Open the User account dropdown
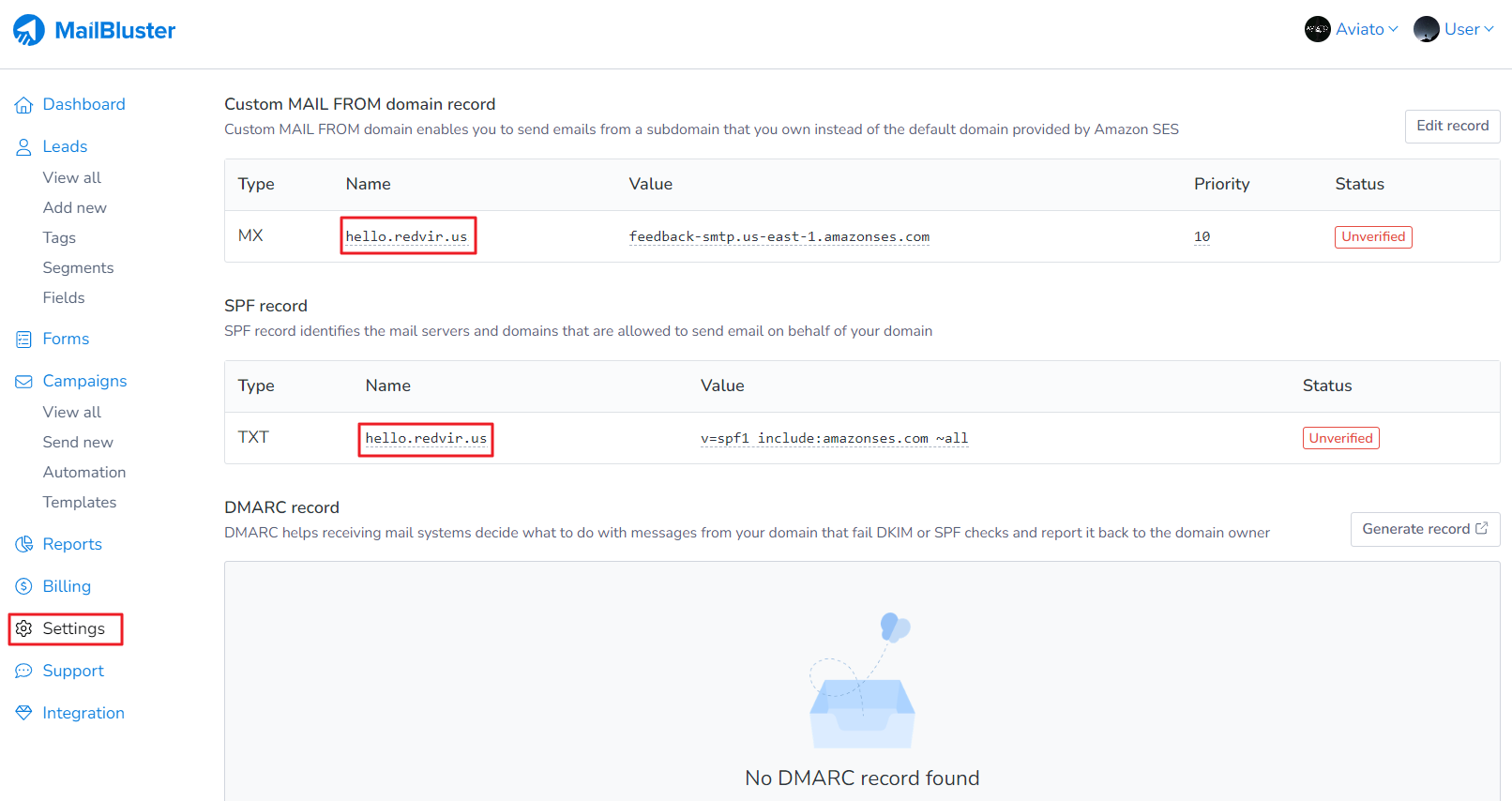The height and width of the screenshot is (801, 1512). click(x=1454, y=29)
